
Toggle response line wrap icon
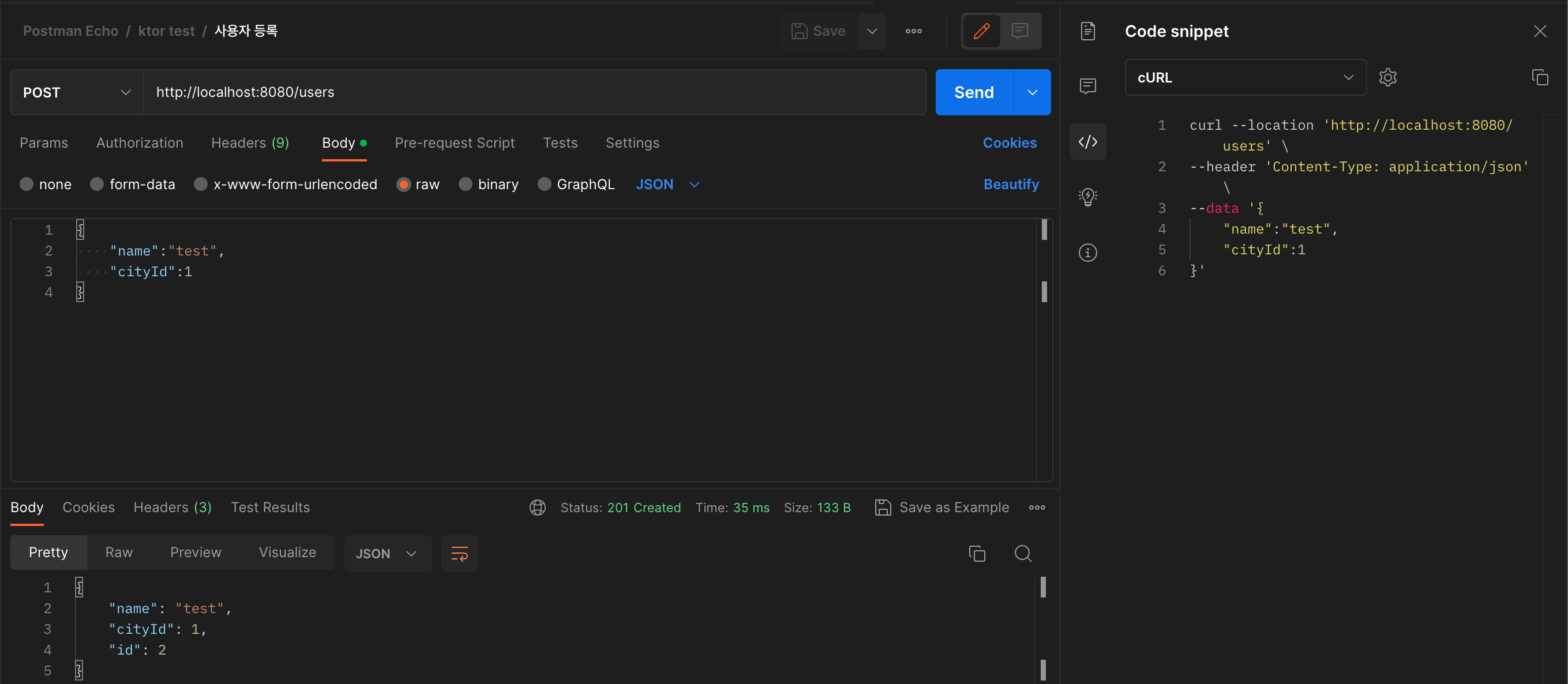tap(459, 553)
